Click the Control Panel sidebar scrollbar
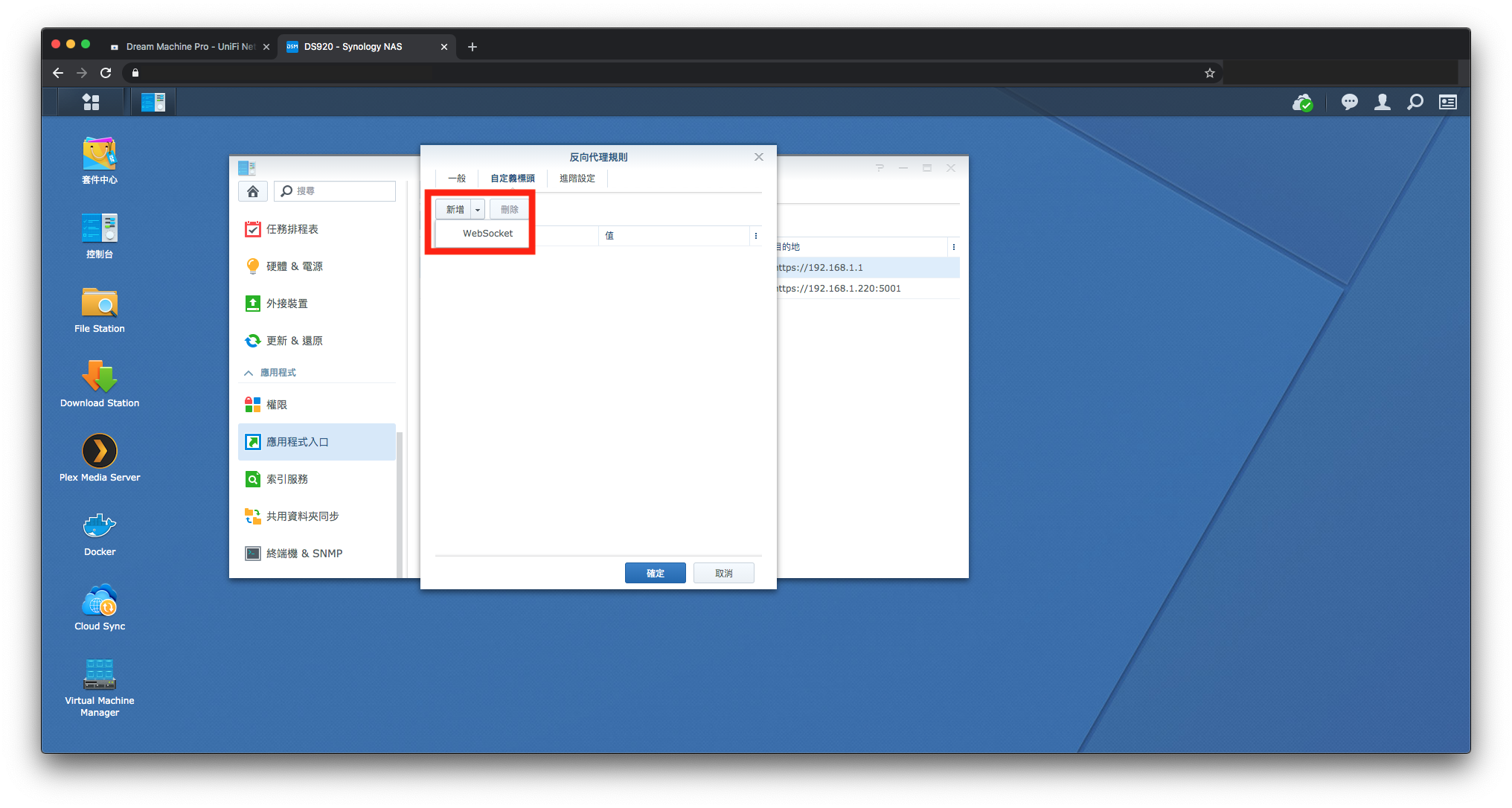Image resolution: width=1512 pixels, height=808 pixels. coord(400,504)
